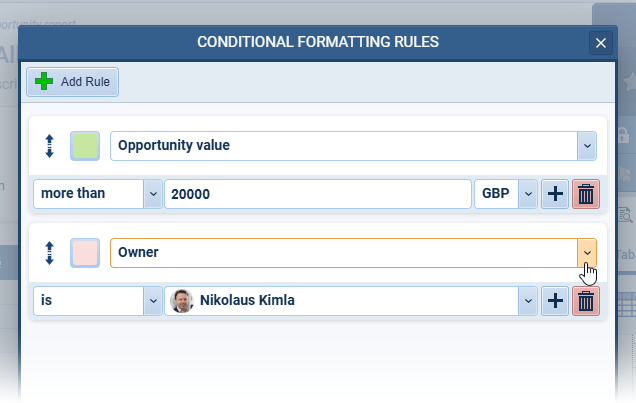Add condition to Opportunity value rule
Image resolution: width=636 pixels, height=403 pixels.
554,194
